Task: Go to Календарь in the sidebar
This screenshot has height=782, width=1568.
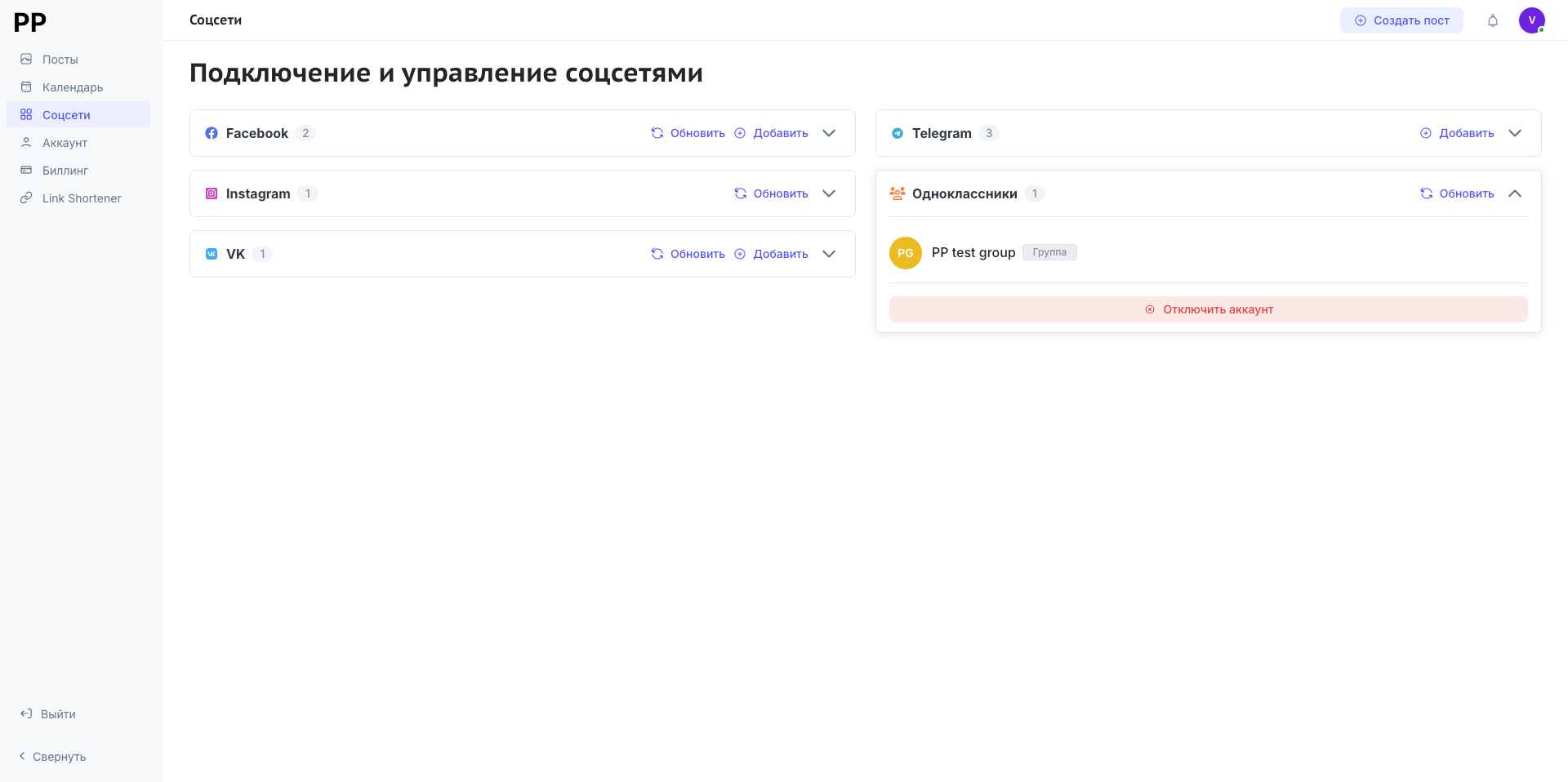Action: pyautogui.click(x=72, y=87)
